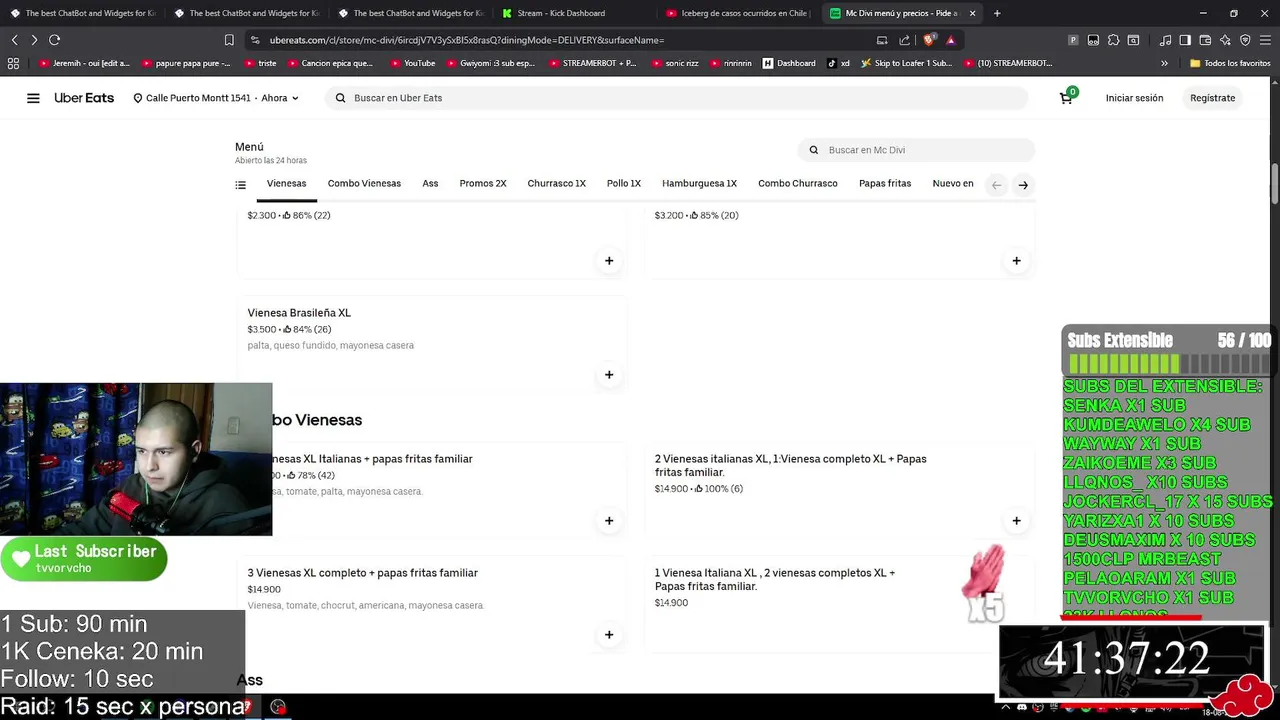Click Iniciar sesión
The width and height of the screenshot is (1280, 720).
(1134, 98)
